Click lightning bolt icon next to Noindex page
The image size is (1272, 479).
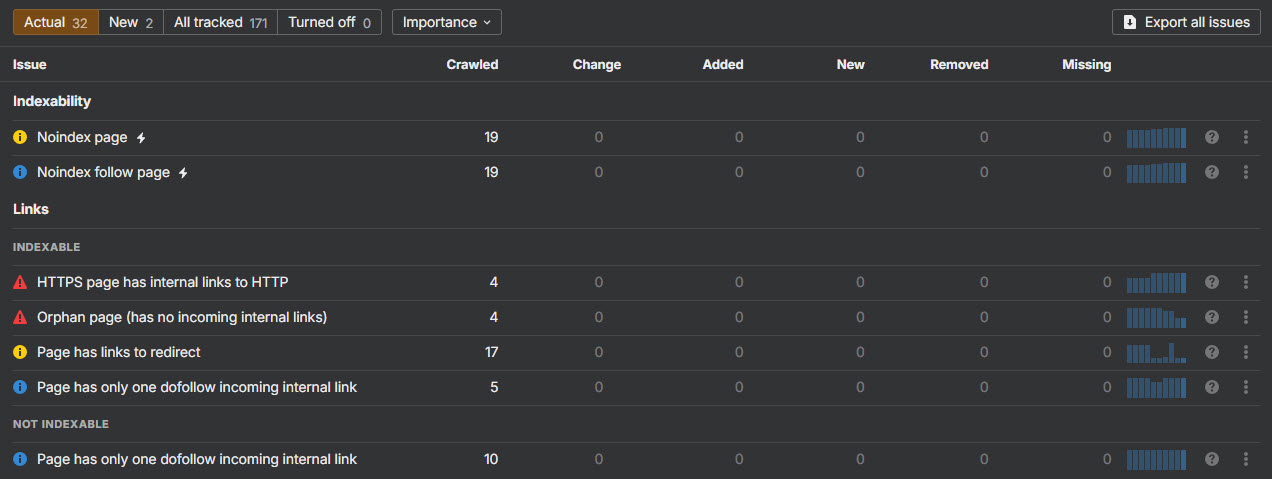click(141, 138)
